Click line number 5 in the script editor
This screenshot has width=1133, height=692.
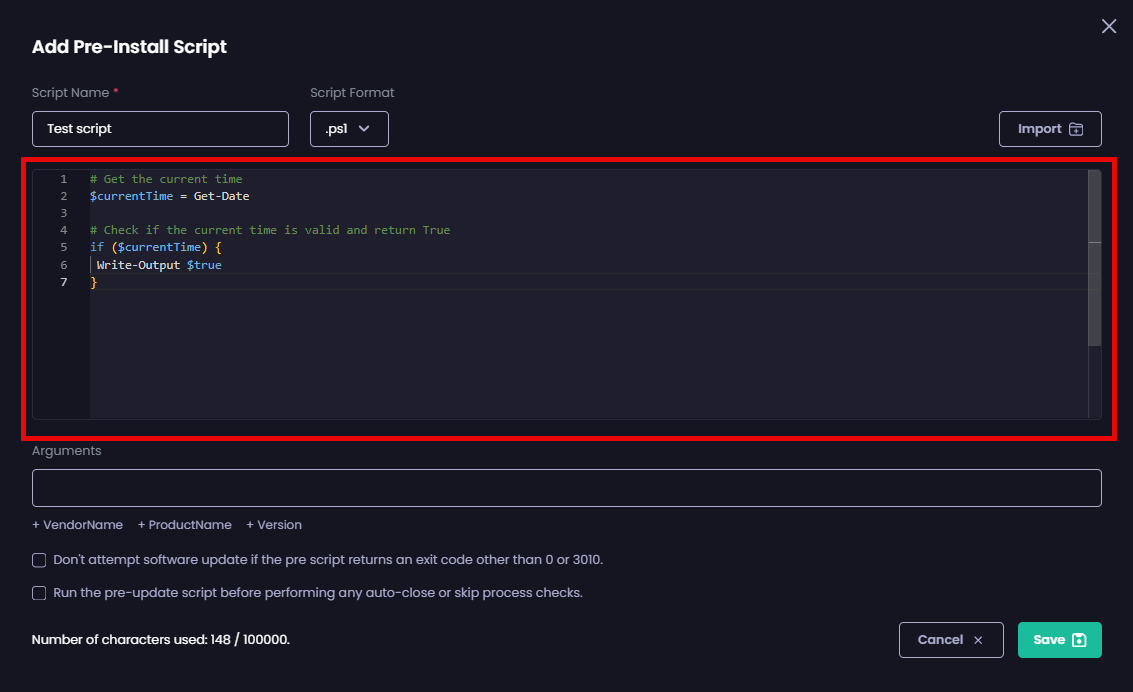coord(63,246)
